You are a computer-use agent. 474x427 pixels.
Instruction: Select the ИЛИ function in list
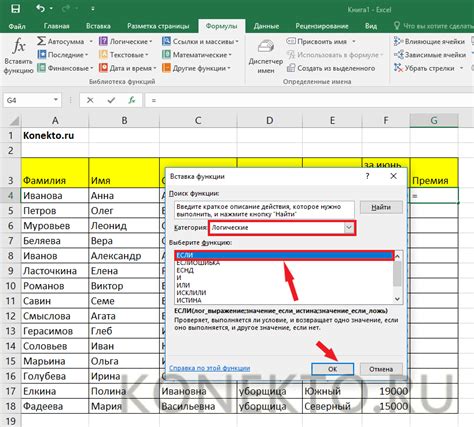(x=183, y=285)
